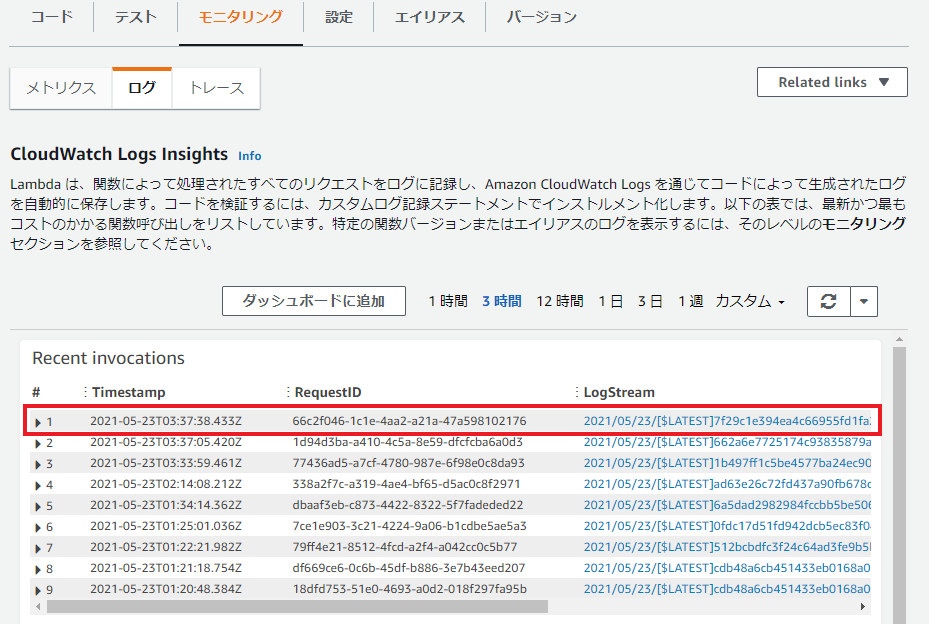Select RequestID 66c2f046-1c1e-4aa2-a21a-47a598102176
Viewport: 929px width, 624px height.
pos(409,421)
